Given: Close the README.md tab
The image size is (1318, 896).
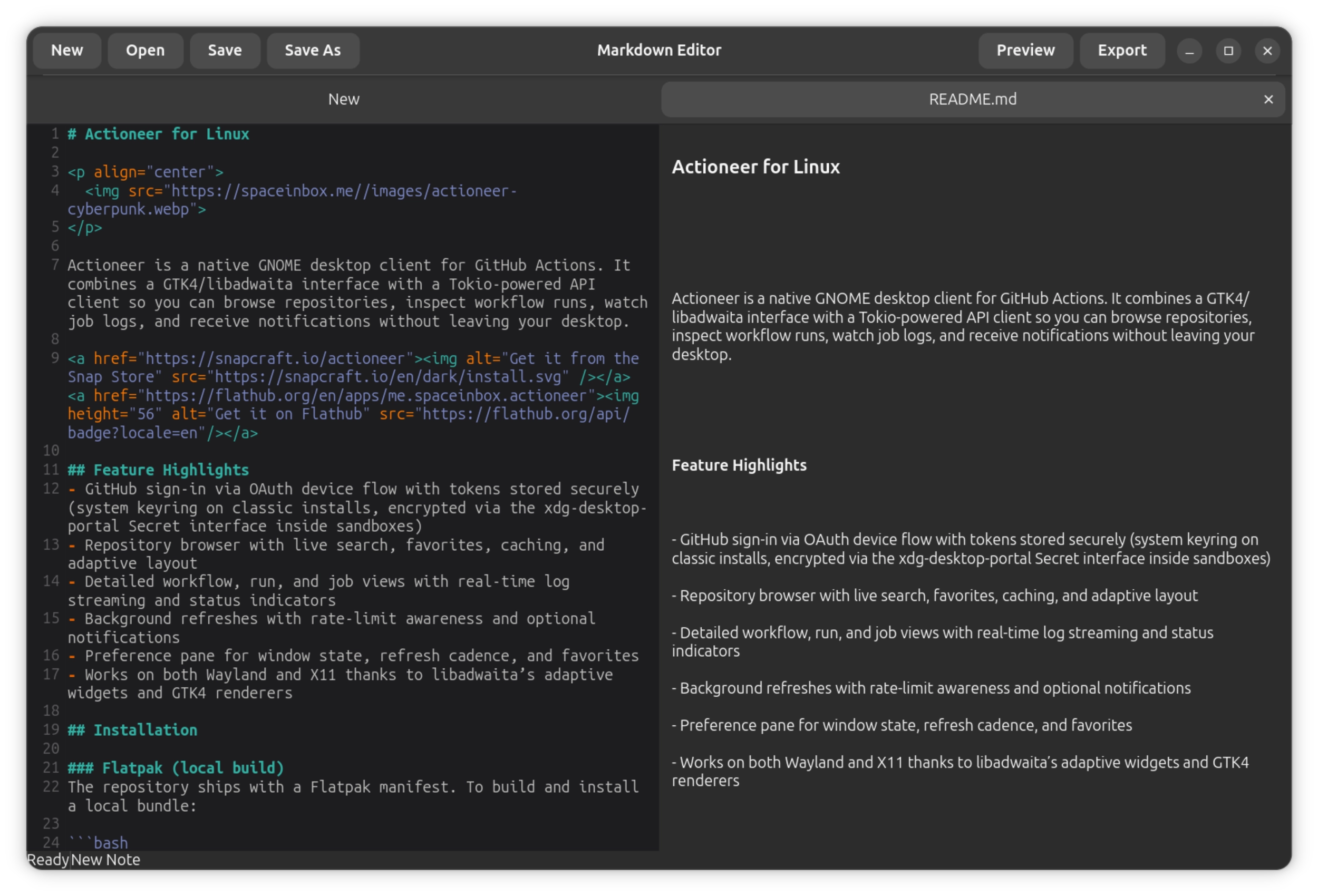Looking at the screenshot, I should [x=1268, y=99].
